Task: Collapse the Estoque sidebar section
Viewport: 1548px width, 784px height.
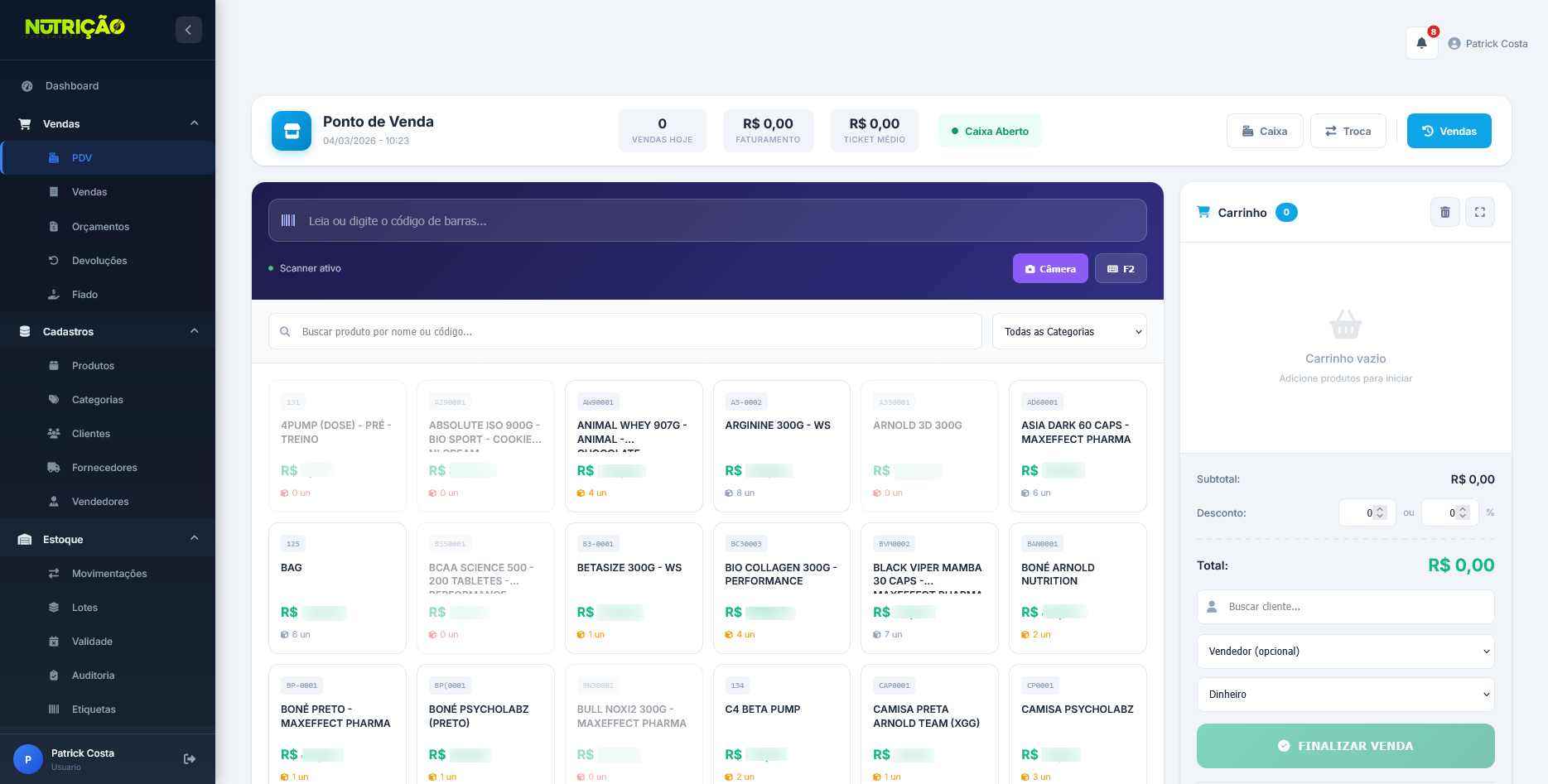Action: tap(194, 539)
